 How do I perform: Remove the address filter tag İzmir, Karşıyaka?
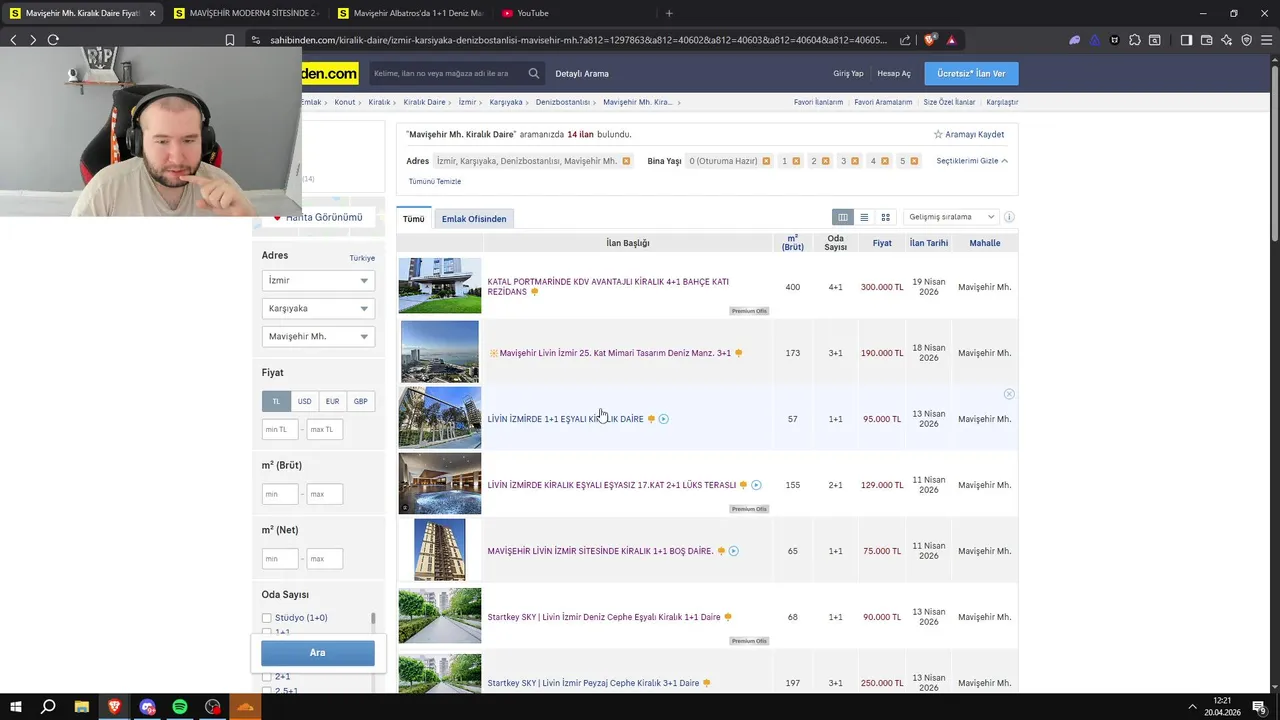pos(626,161)
